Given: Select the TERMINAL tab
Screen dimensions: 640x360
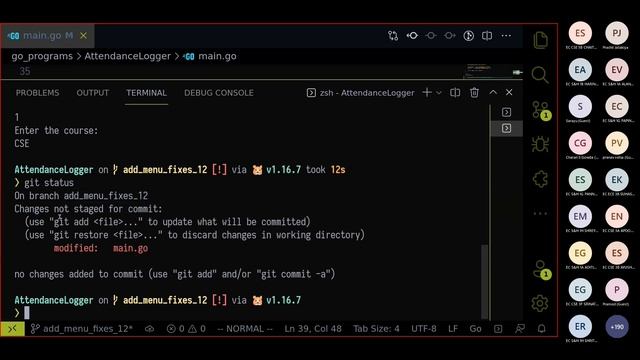Looking at the screenshot, I should (x=146, y=93).
